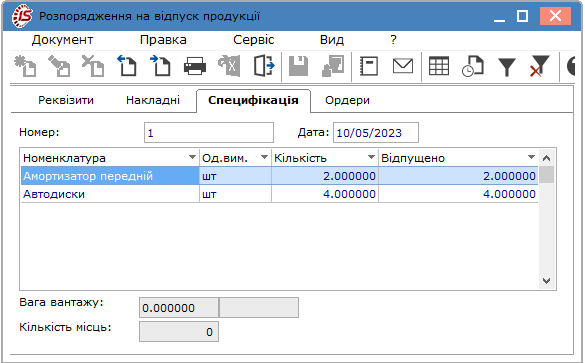Click the save-all stacked disks icon

point(333,66)
